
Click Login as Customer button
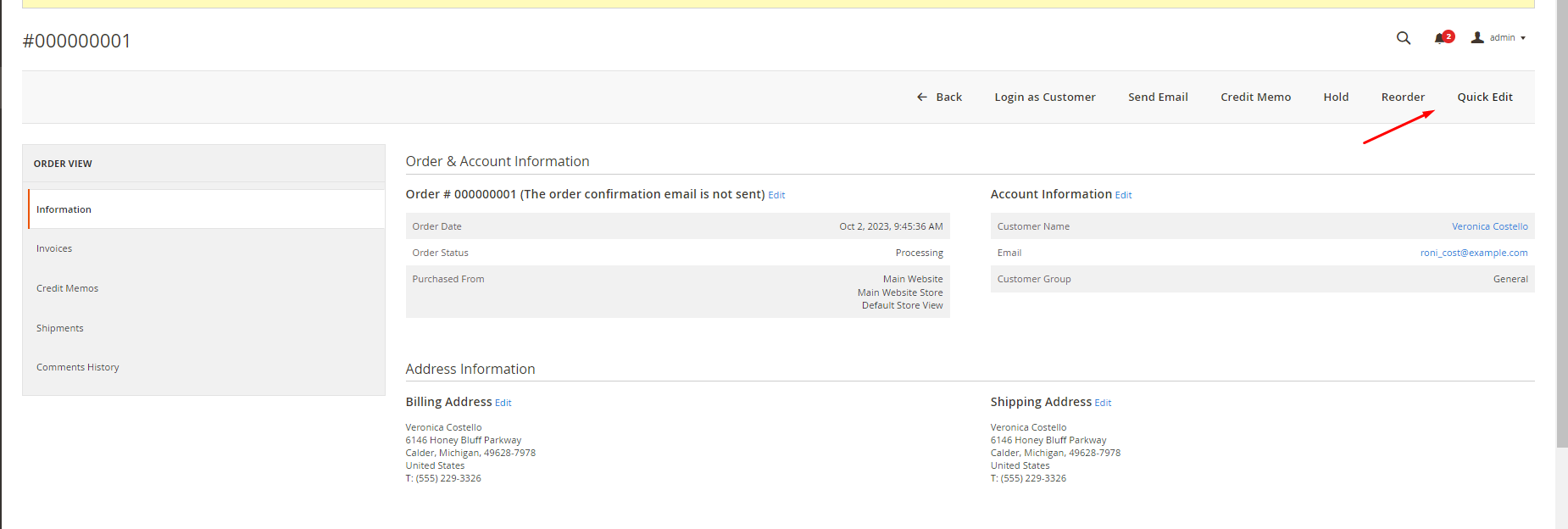click(1044, 97)
